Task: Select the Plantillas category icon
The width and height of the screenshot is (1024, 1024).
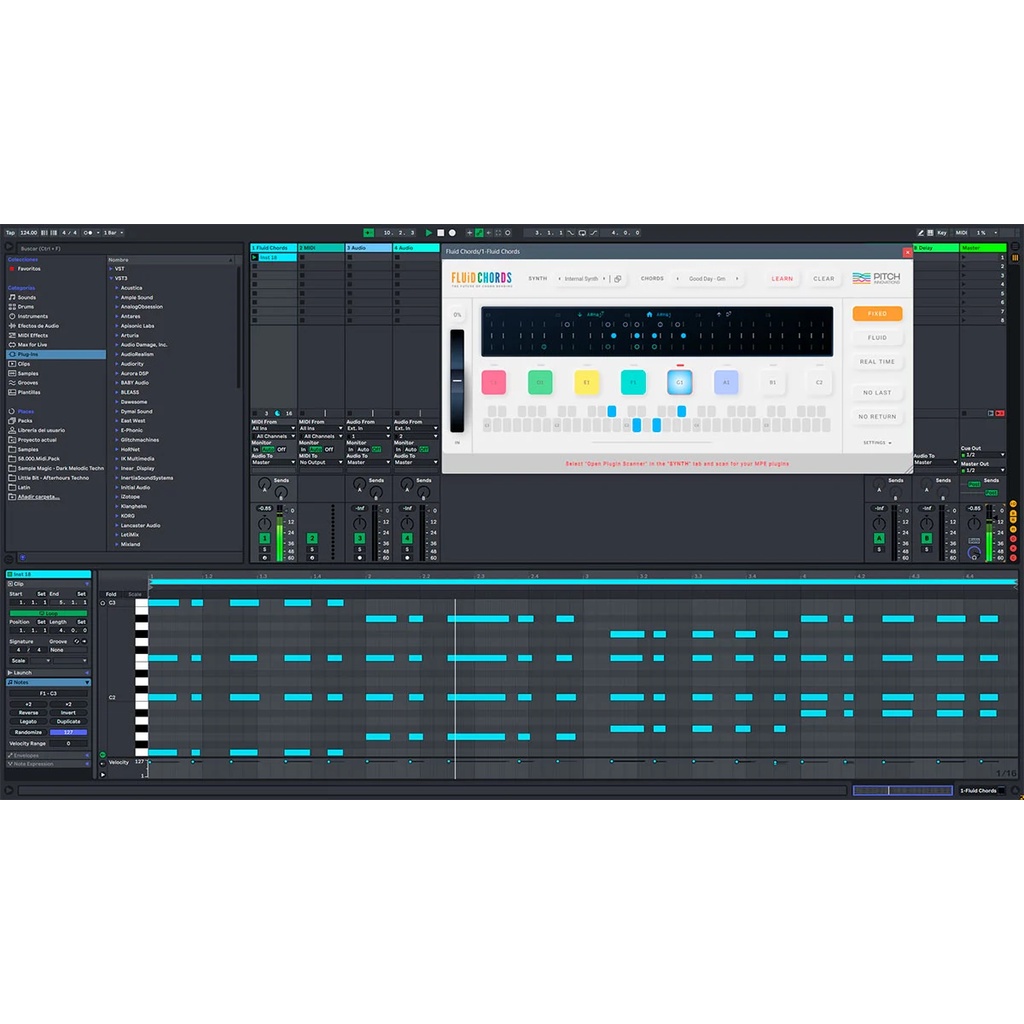Action: (x=12, y=392)
